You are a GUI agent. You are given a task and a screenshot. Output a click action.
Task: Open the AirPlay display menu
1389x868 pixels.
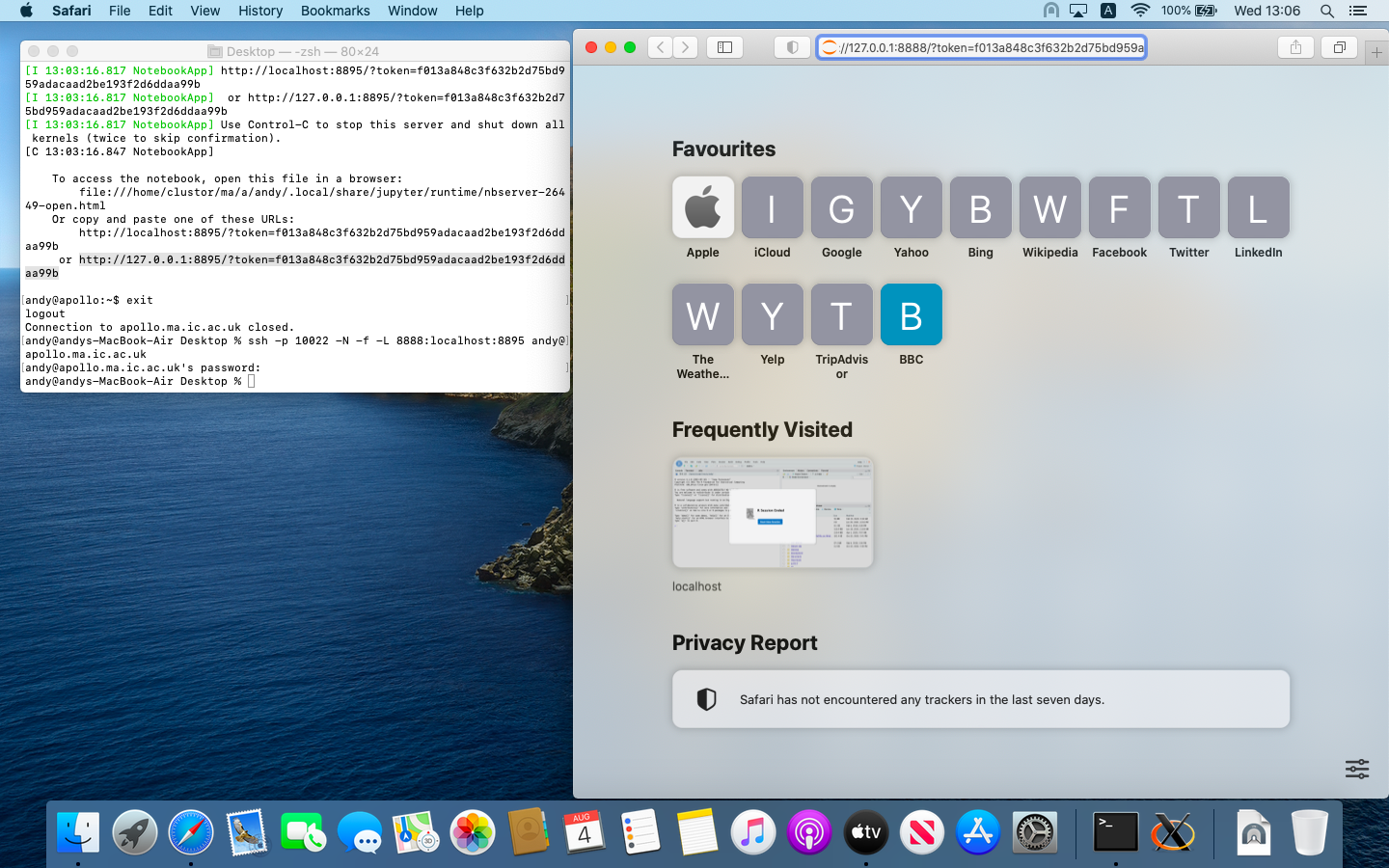coord(1078,11)
